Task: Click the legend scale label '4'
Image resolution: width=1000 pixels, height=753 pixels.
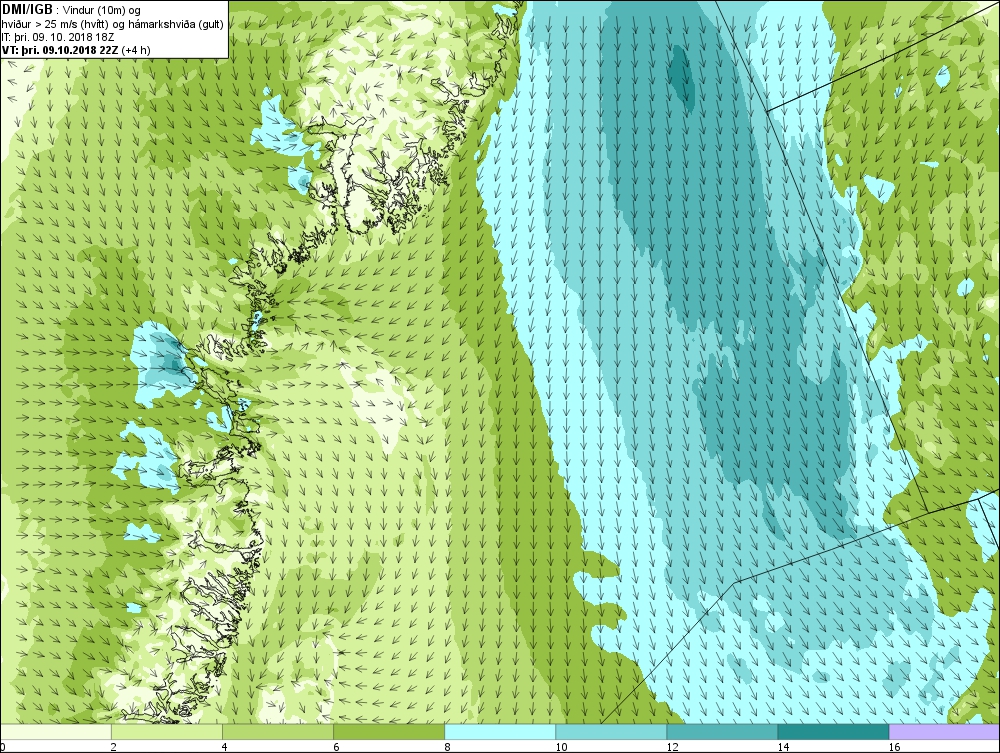Action: [224, 747]
